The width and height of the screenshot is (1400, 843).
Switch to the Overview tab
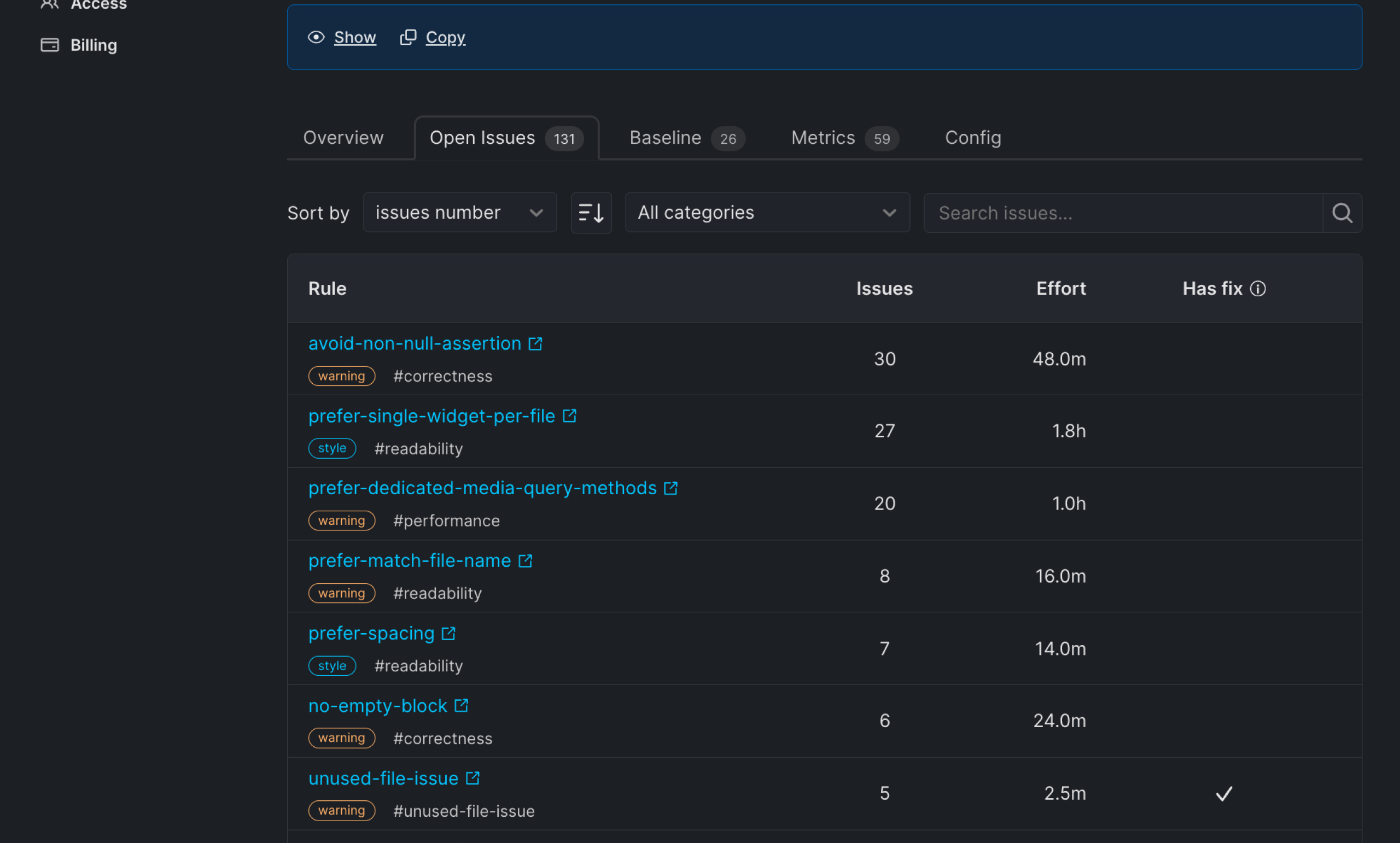343,137
